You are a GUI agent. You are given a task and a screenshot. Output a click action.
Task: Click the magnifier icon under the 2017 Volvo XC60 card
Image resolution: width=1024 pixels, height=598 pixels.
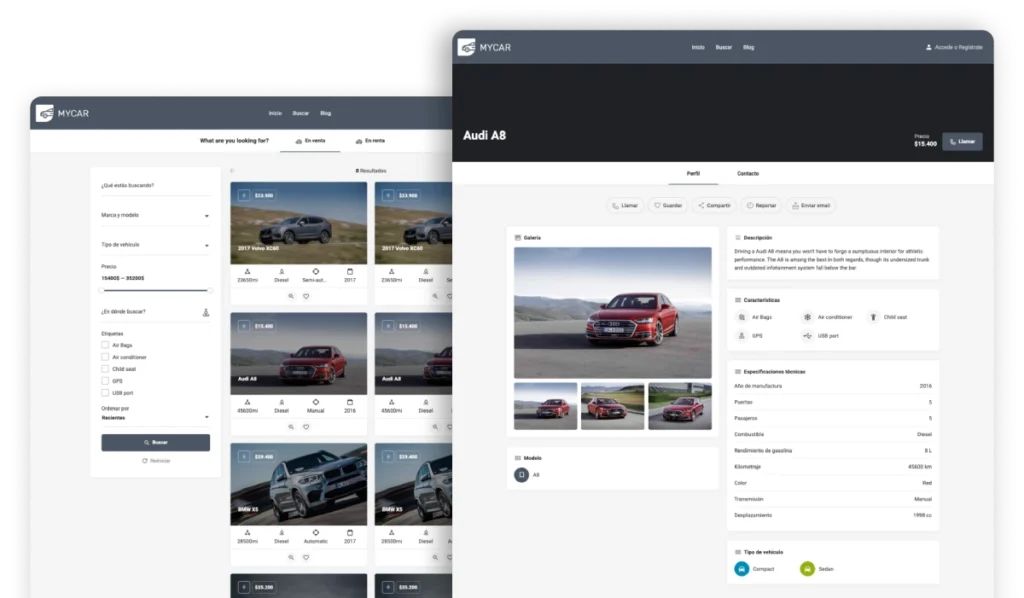pyautogui.click(x=291, y=296)
